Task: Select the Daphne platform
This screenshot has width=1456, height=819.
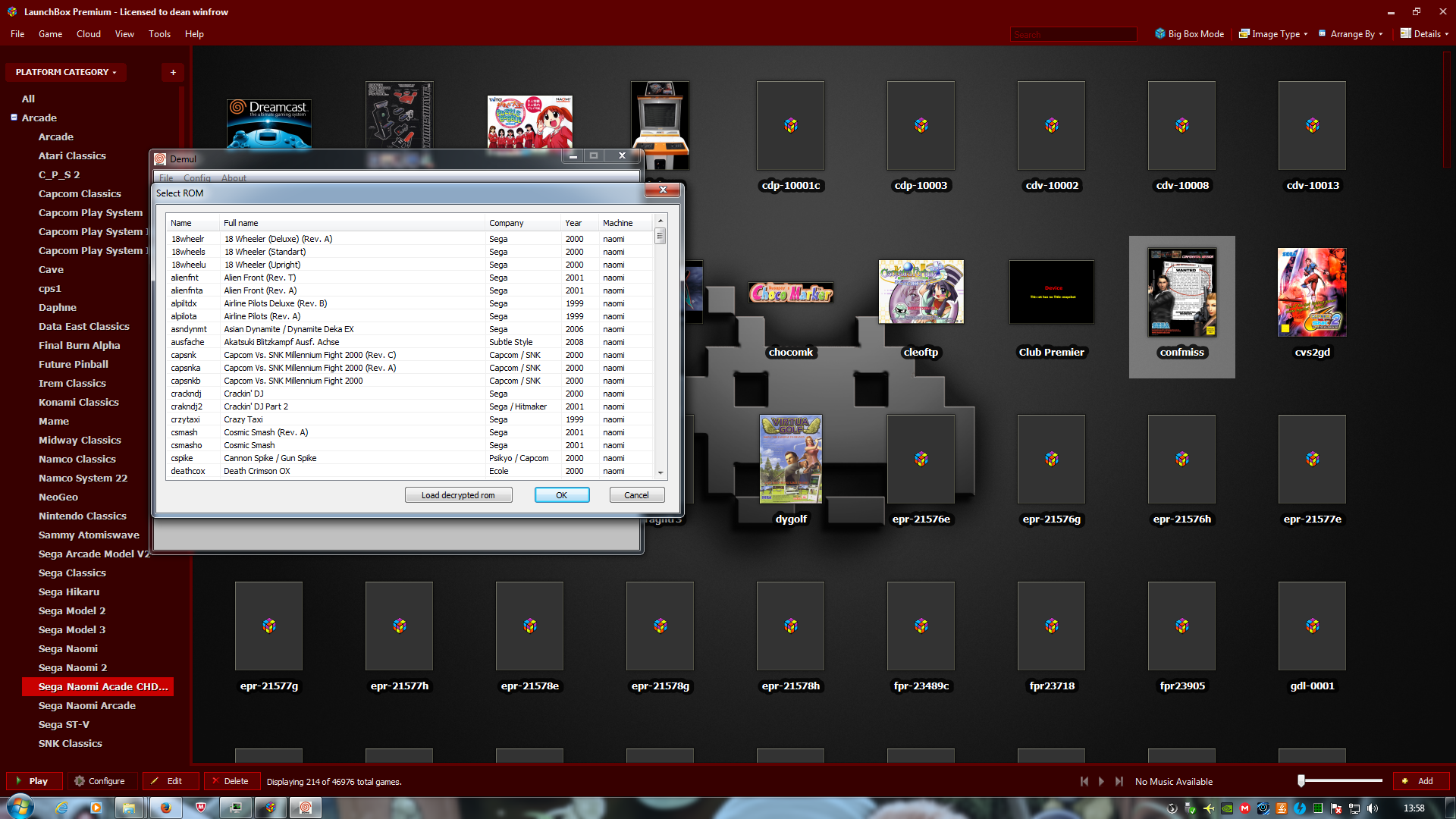Action: [58, 307]
